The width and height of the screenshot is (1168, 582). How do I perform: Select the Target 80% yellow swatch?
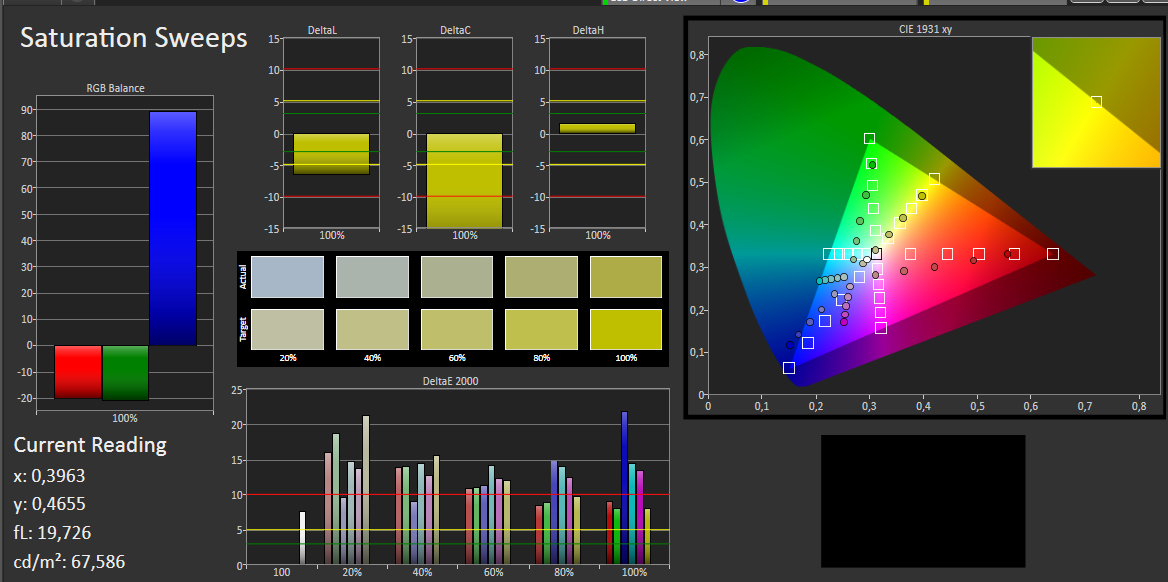coord(542,329)
